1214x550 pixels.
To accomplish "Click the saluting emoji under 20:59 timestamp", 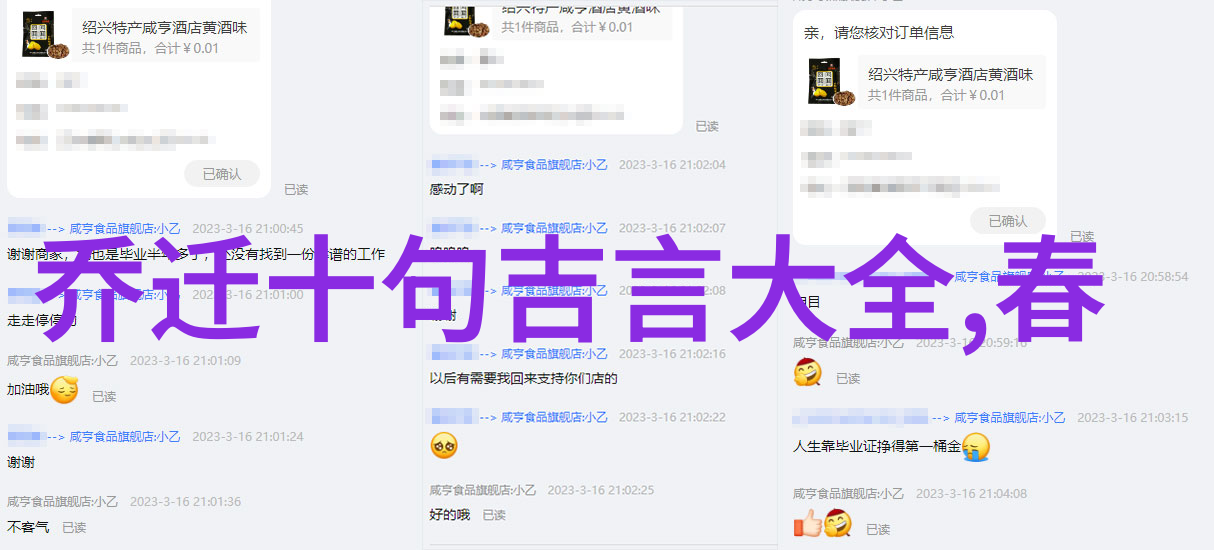I will click(808, 373).
